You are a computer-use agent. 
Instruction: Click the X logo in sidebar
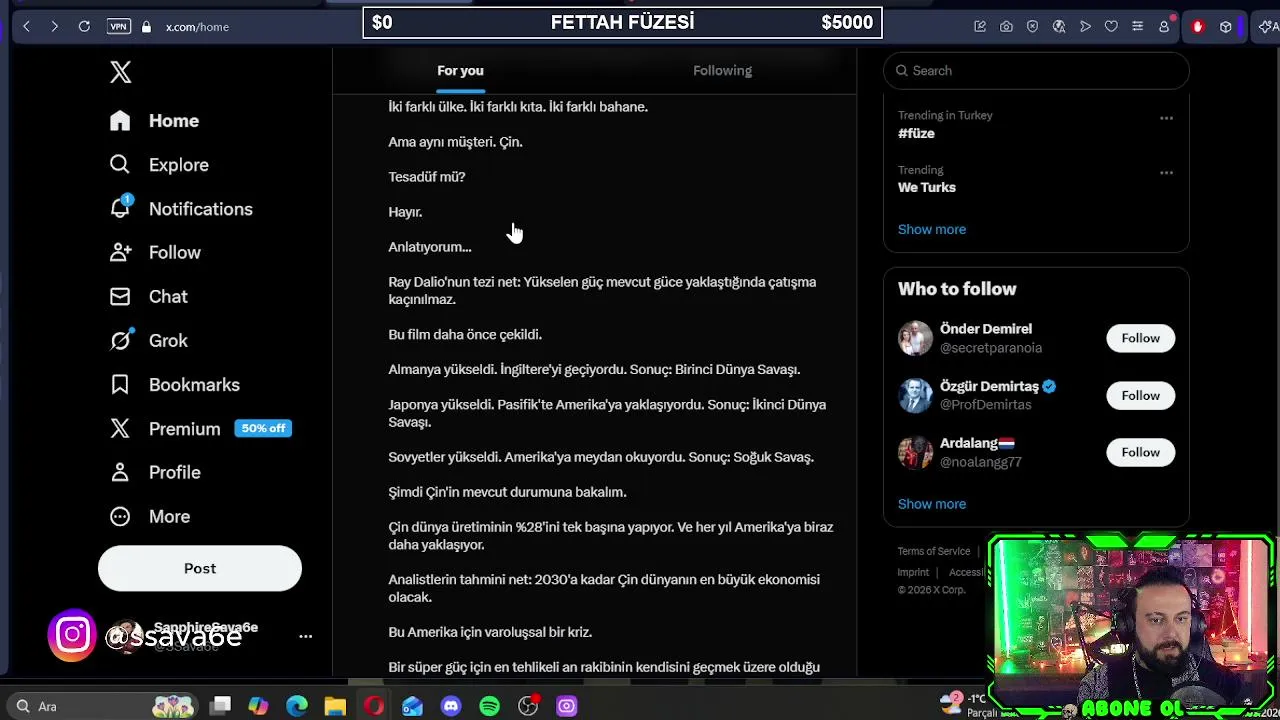coord(120,72)
